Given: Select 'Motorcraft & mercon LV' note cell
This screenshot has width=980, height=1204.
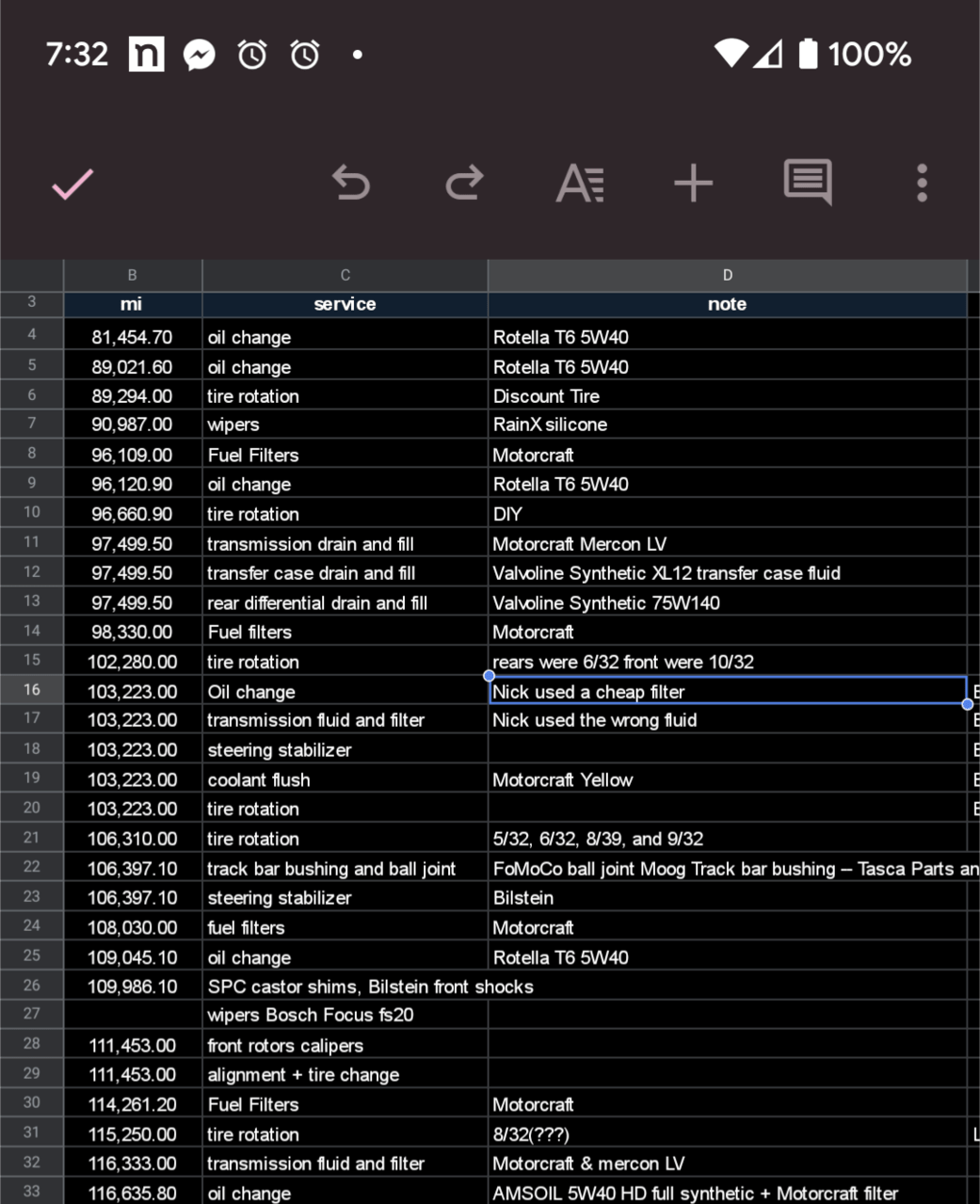Looking at the screenshot, I should click(x=728, y=1164).
